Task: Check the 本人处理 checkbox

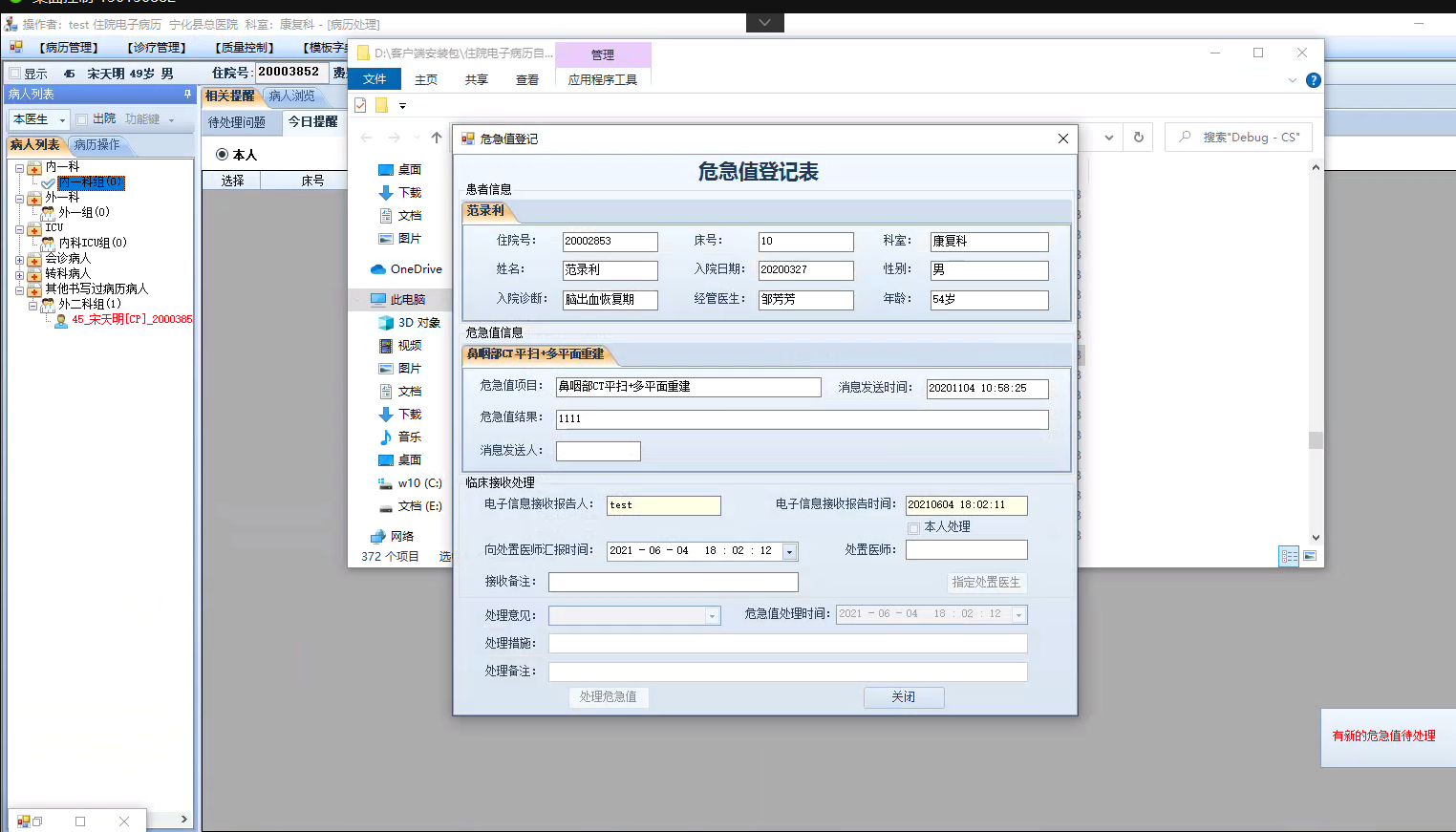Action: (914, 528)
